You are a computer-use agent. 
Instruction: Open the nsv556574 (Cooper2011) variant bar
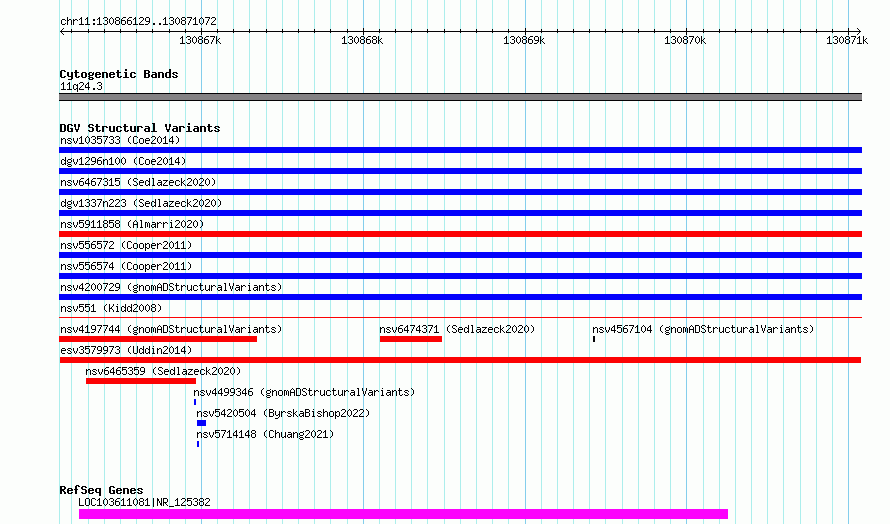pos(460,276)
